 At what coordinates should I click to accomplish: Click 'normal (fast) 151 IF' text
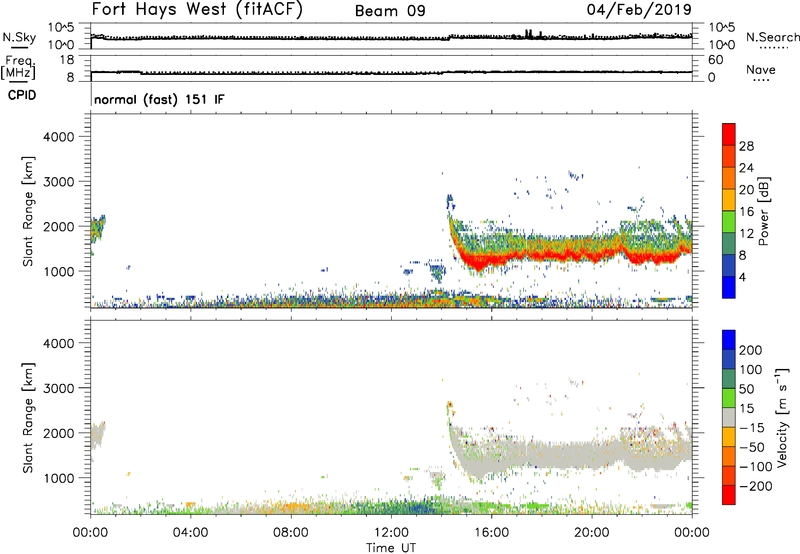[x=159, y=99]
